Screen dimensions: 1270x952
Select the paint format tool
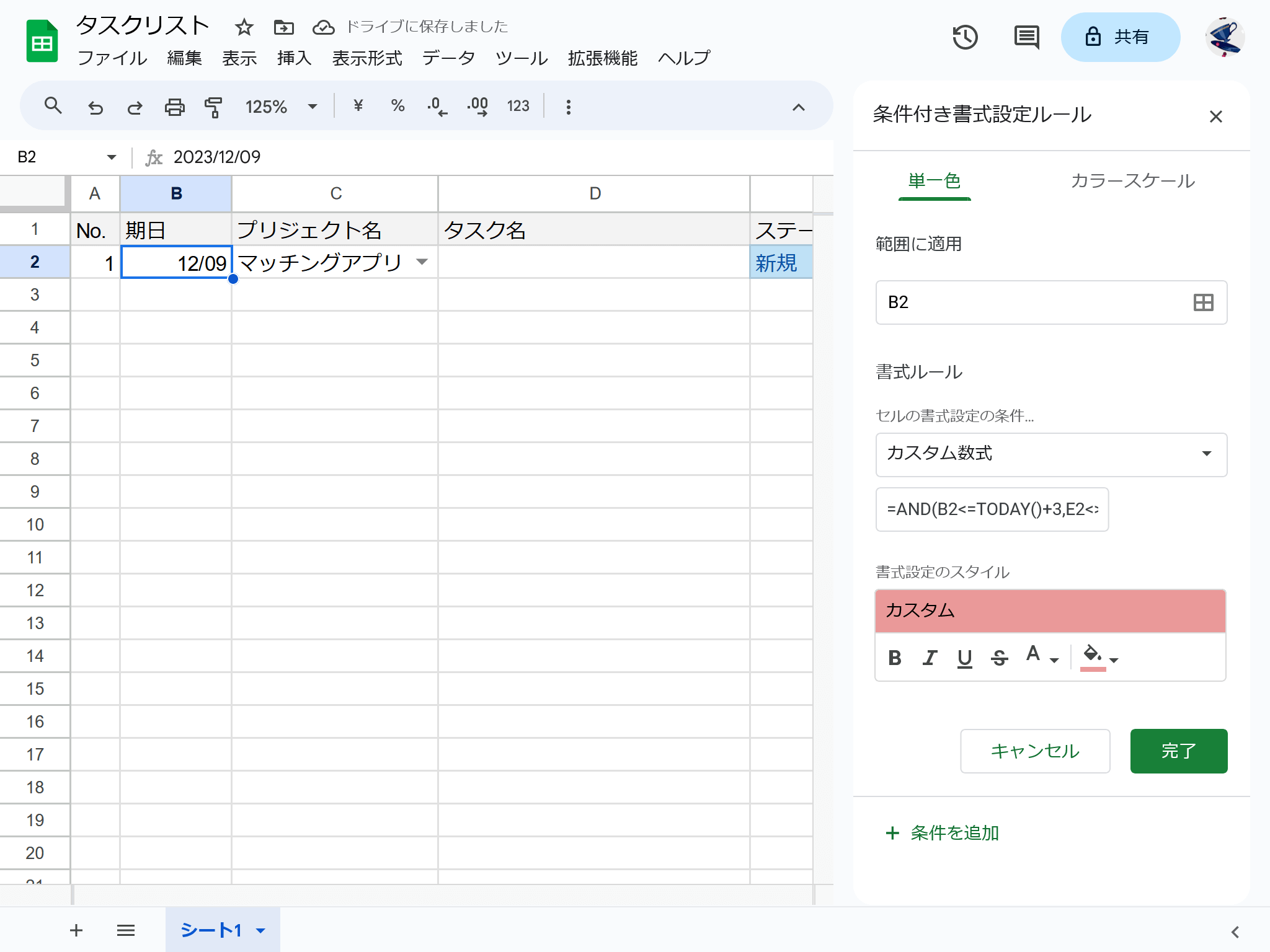(213, 107)
